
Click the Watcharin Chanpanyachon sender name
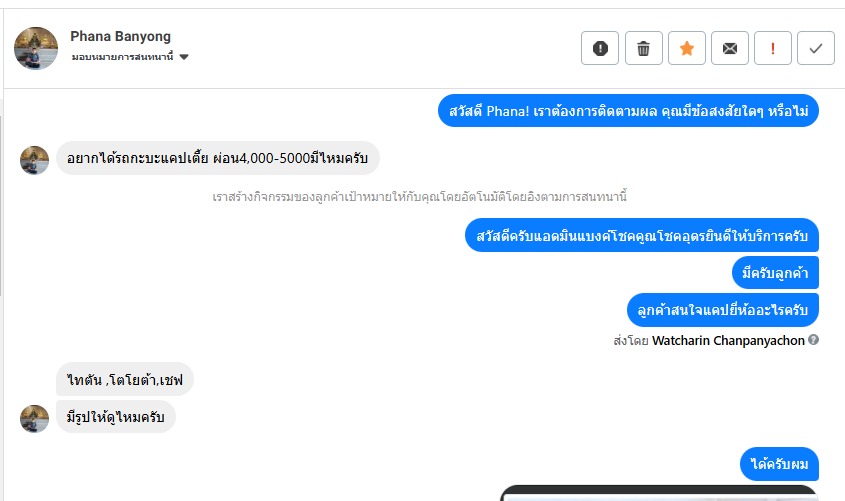728,340
